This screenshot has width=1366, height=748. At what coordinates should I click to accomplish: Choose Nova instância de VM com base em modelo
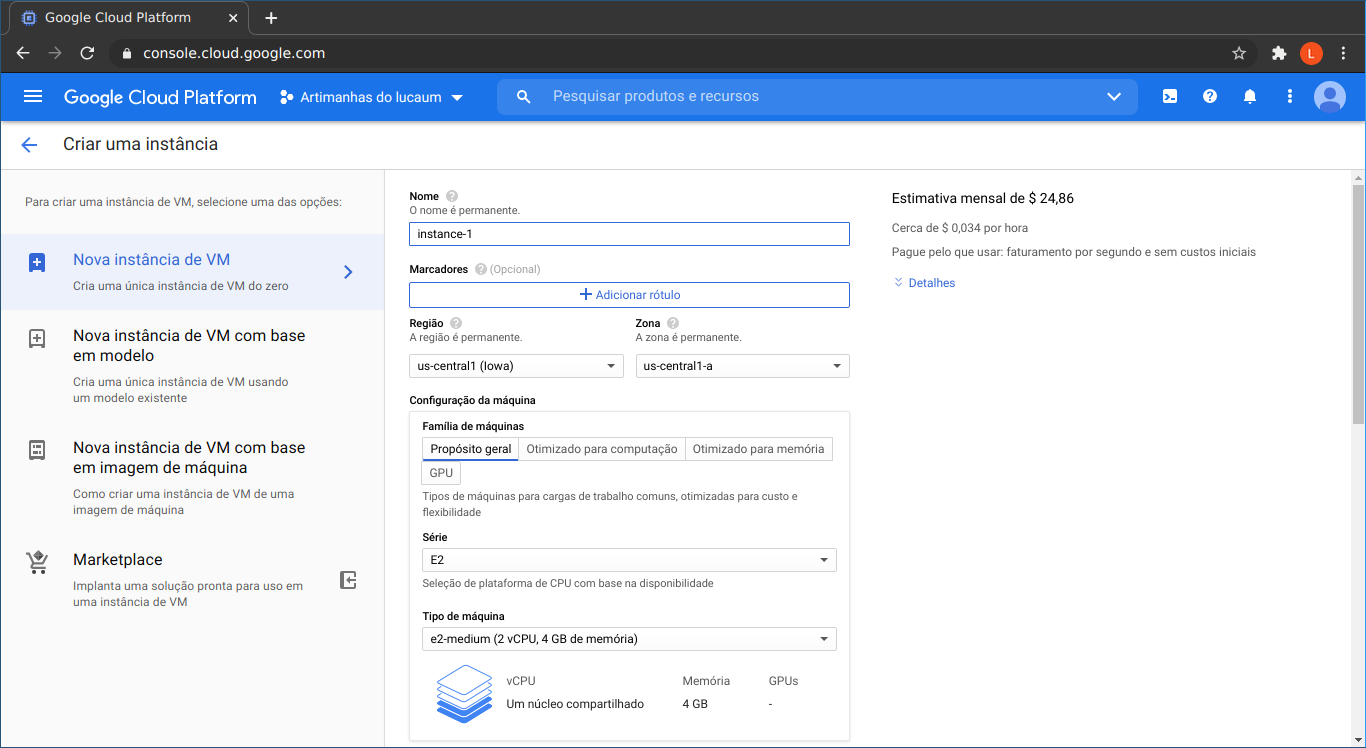pos(192,366)
